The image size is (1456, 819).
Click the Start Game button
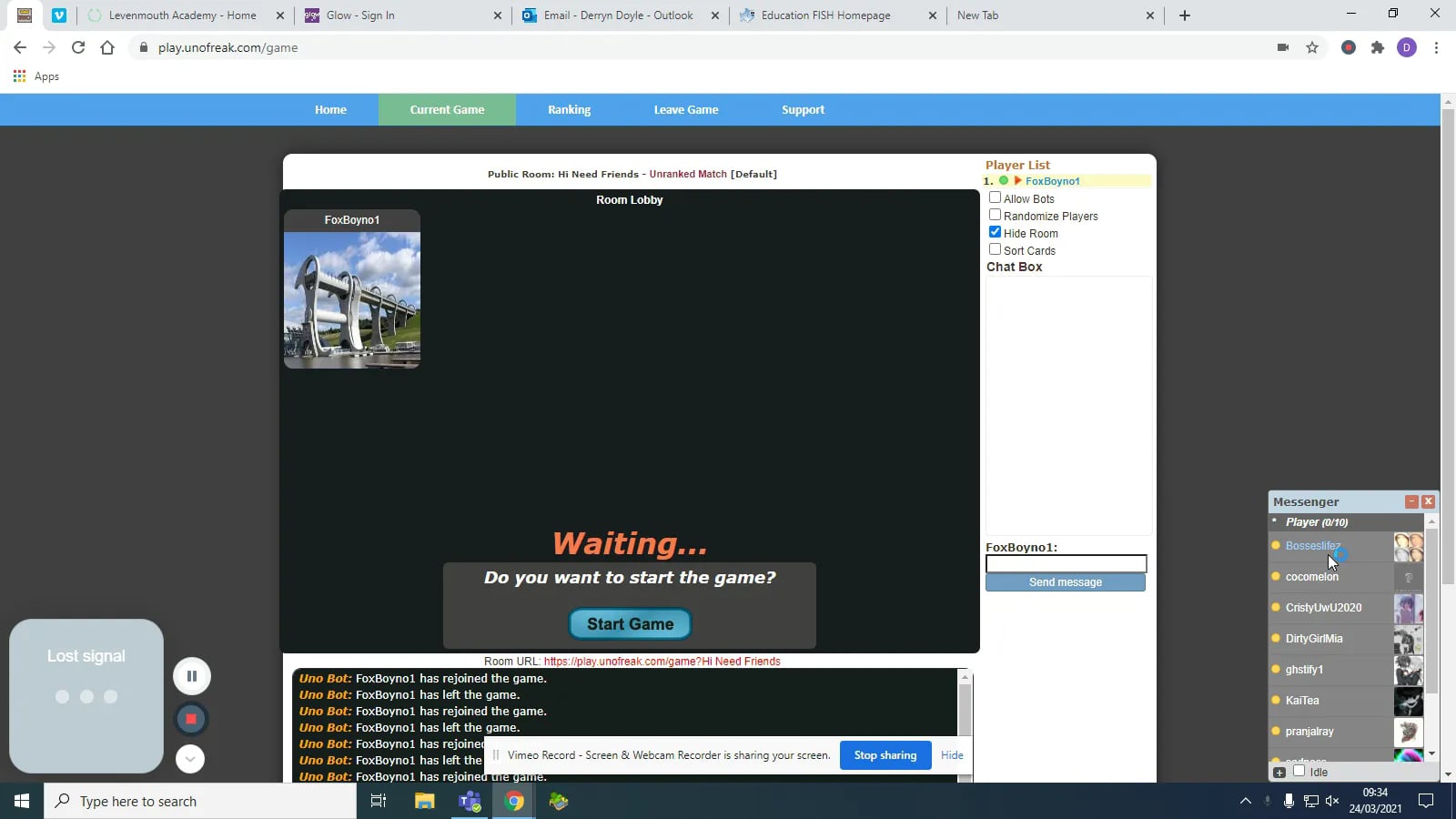[629, 623]
